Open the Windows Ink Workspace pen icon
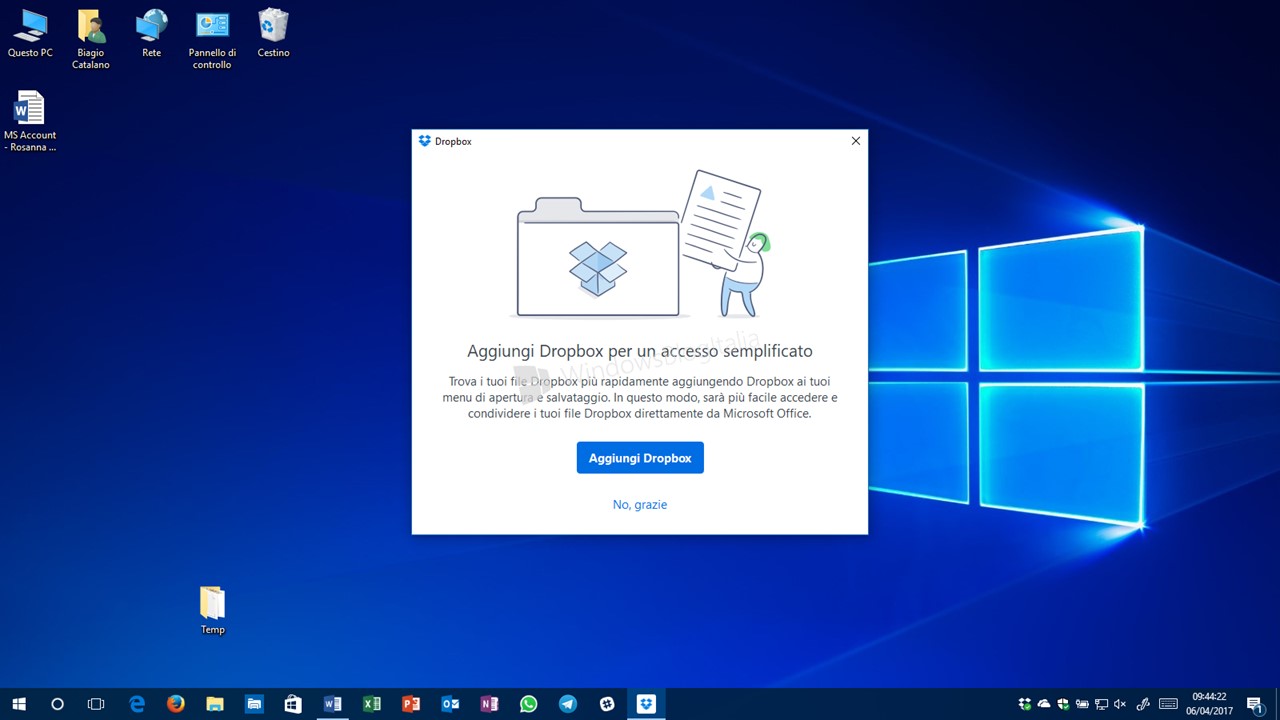 click(1144, 704)
